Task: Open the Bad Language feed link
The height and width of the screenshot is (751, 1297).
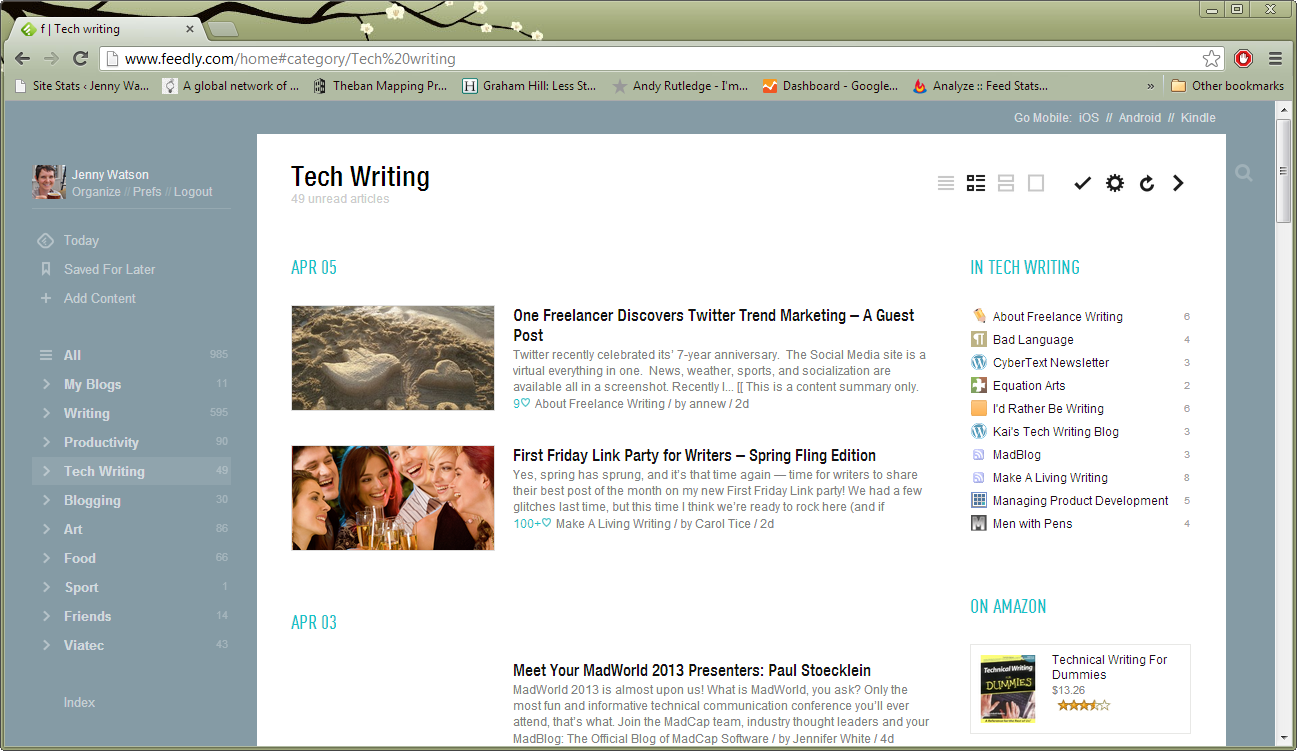Action: tap(1032, 340)
